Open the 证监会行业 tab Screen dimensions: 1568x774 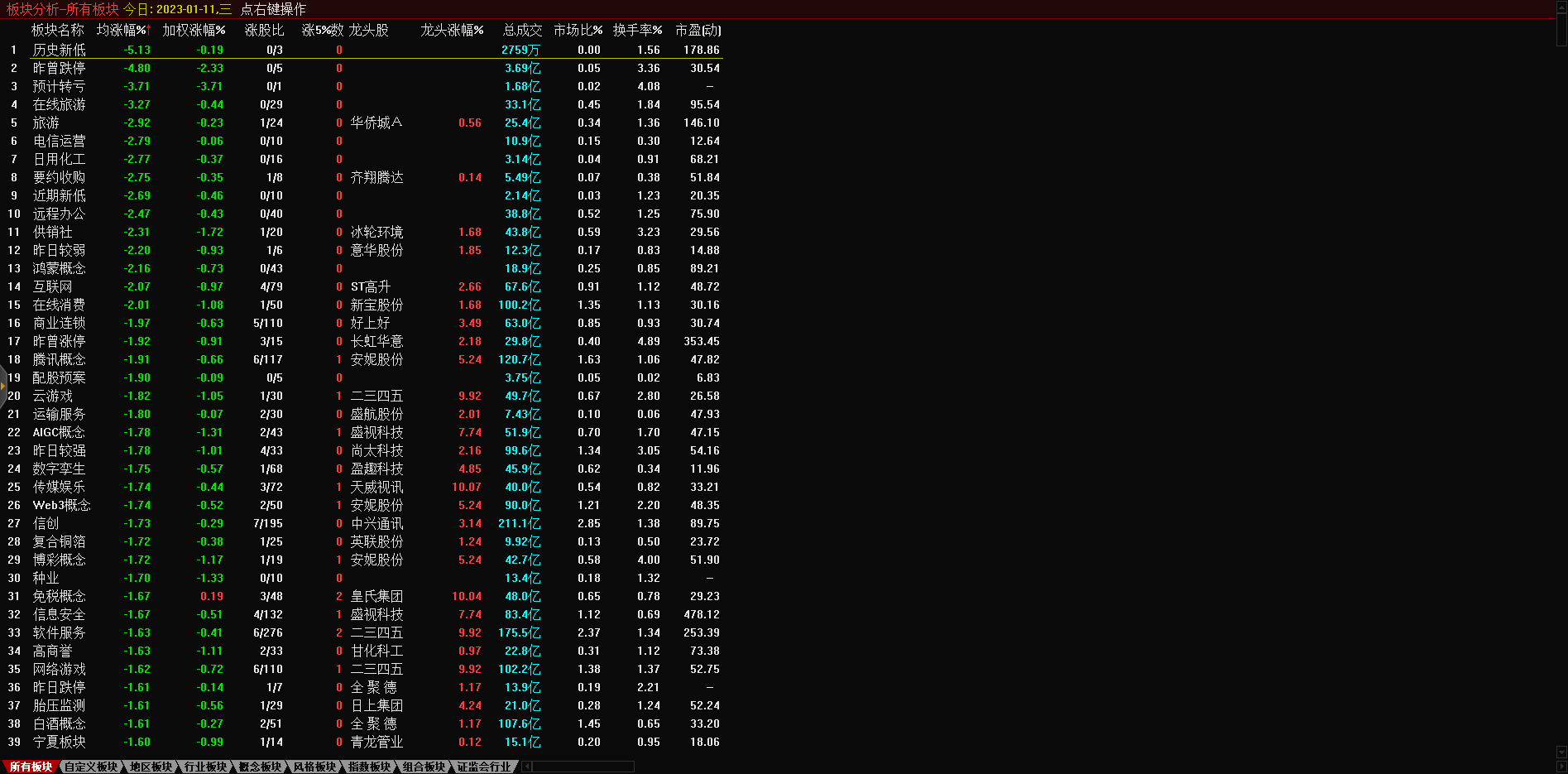coord(484,767)
